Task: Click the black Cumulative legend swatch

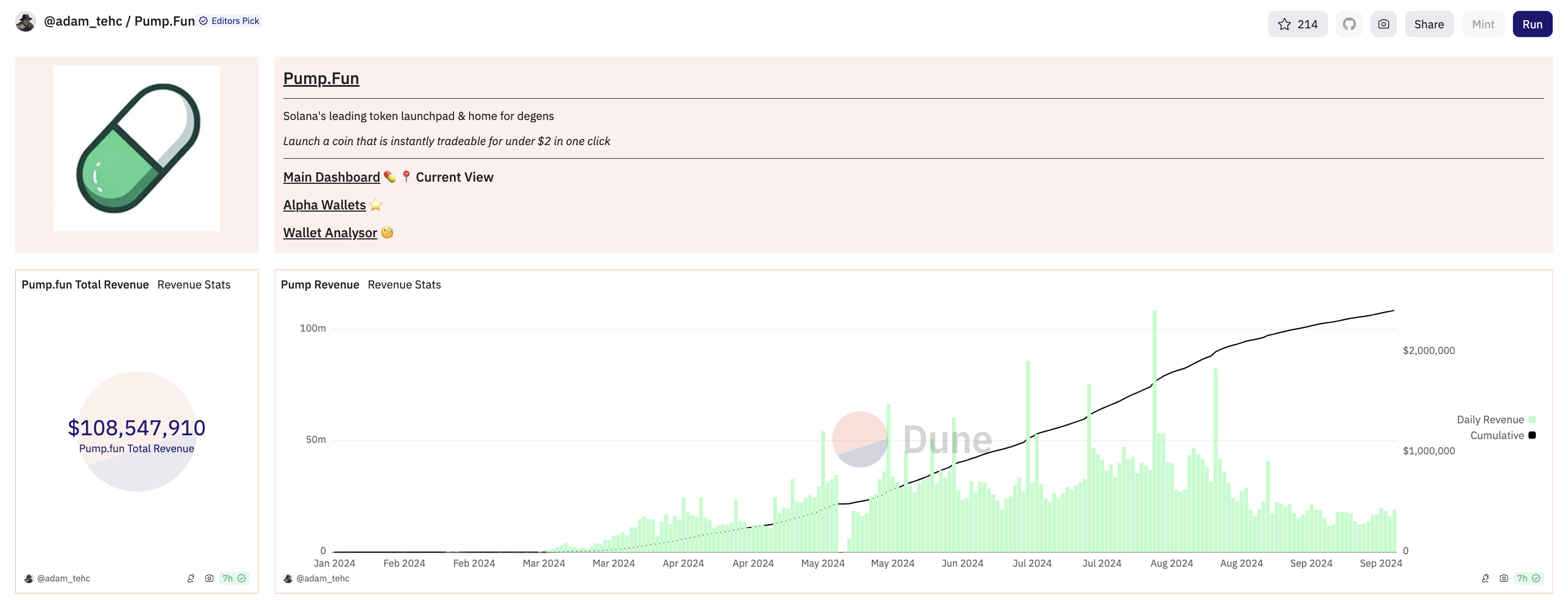Action: (1532, 435)
